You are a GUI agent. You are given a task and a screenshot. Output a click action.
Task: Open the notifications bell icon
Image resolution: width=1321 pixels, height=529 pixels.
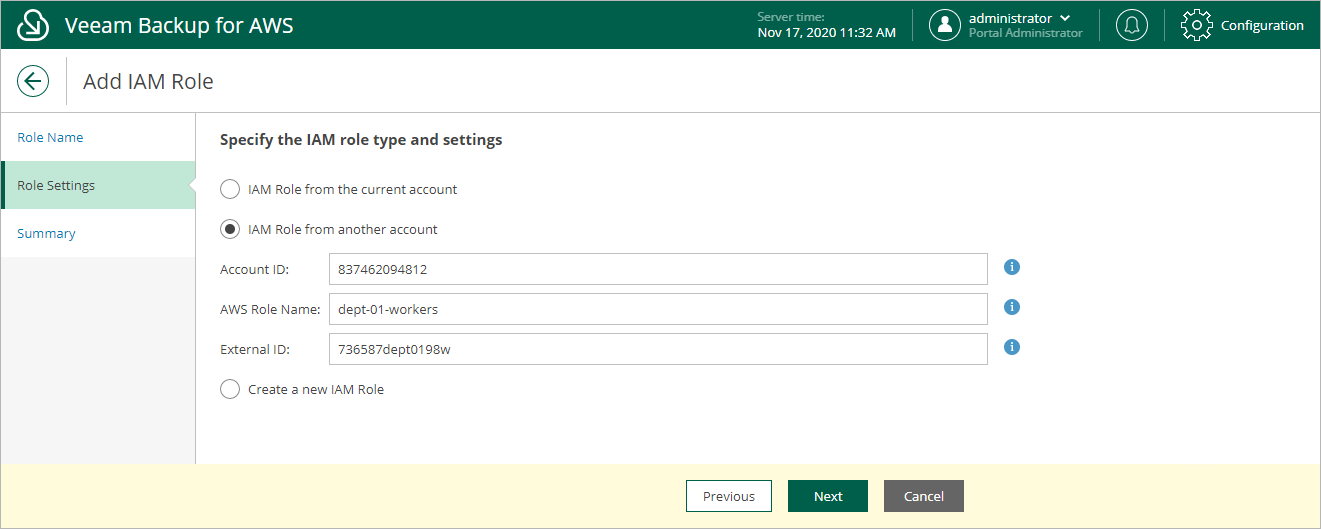(1132, 25)
